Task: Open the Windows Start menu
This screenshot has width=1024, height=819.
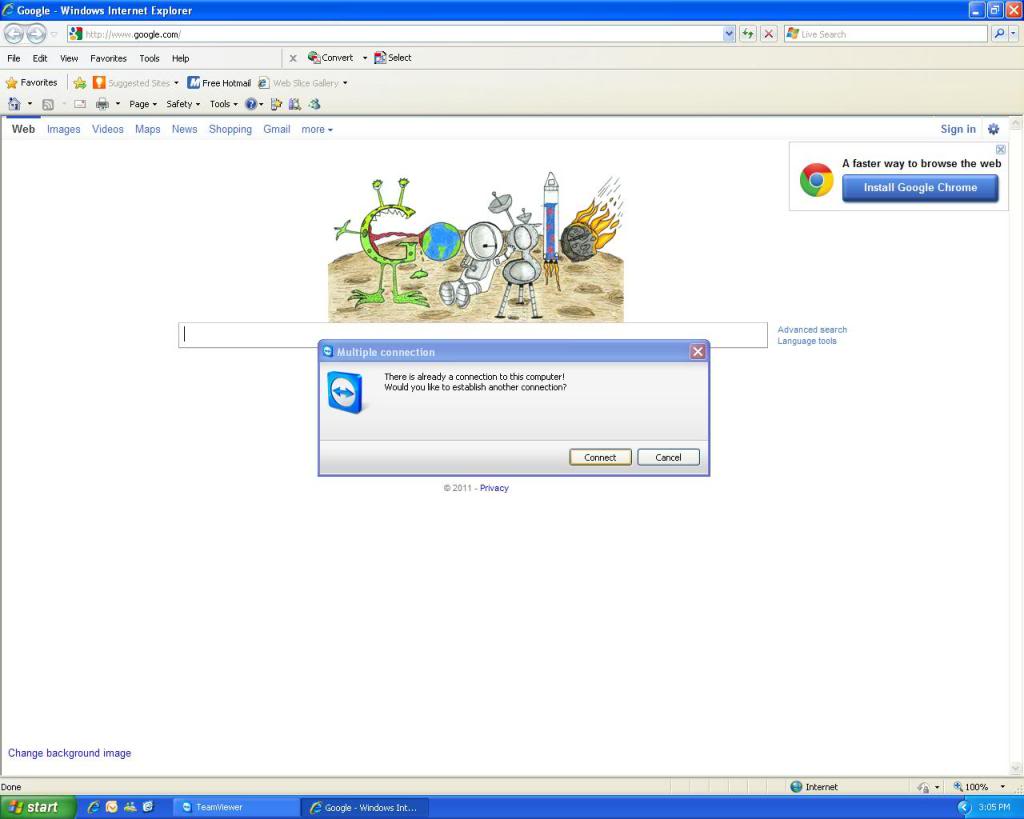Action: point(38,808)
